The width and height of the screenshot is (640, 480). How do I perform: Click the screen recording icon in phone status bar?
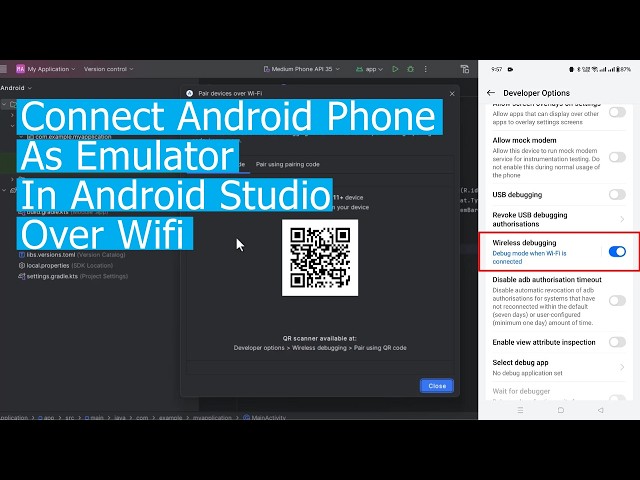click(x=510, y=69)
